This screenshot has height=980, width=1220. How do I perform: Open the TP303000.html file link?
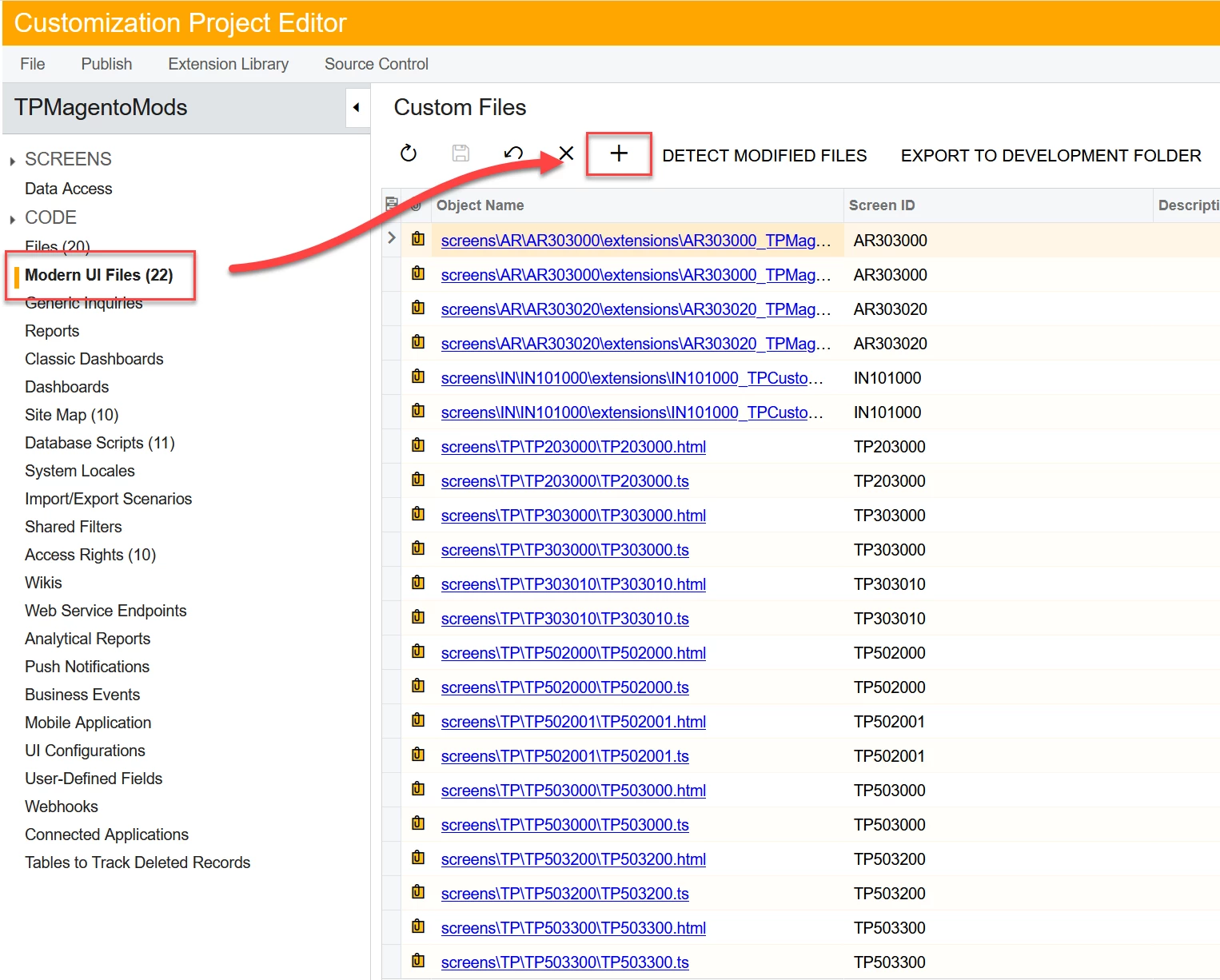(573, 516)
